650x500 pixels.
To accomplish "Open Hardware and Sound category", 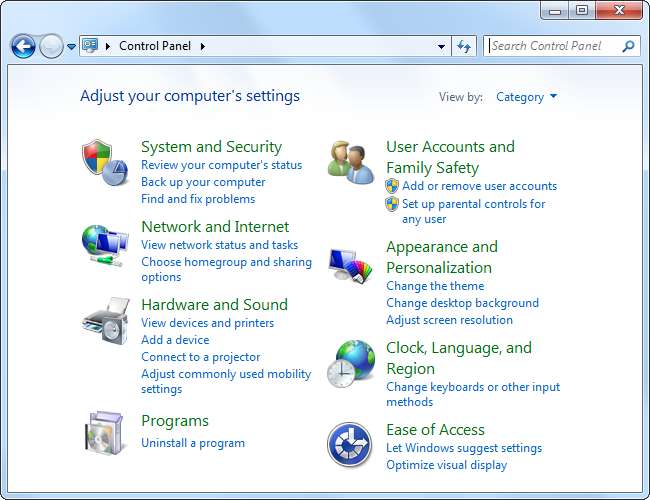I will point(214,305).
